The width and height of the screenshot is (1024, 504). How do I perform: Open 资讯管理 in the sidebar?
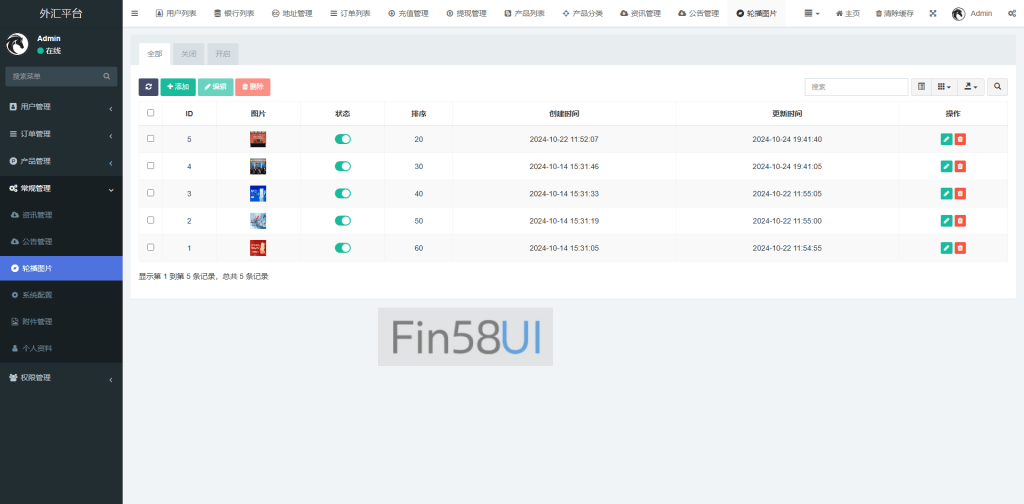click(x=61, y=215)
